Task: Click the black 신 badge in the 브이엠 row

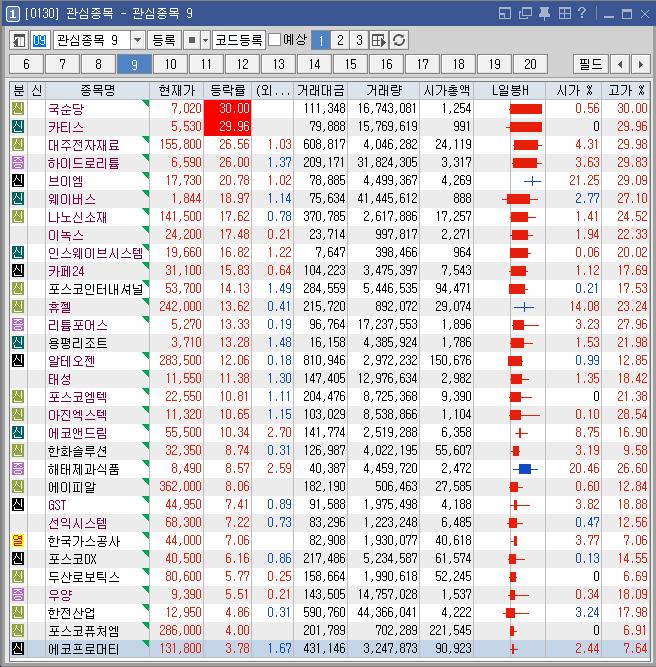Action: pos(17,180)
